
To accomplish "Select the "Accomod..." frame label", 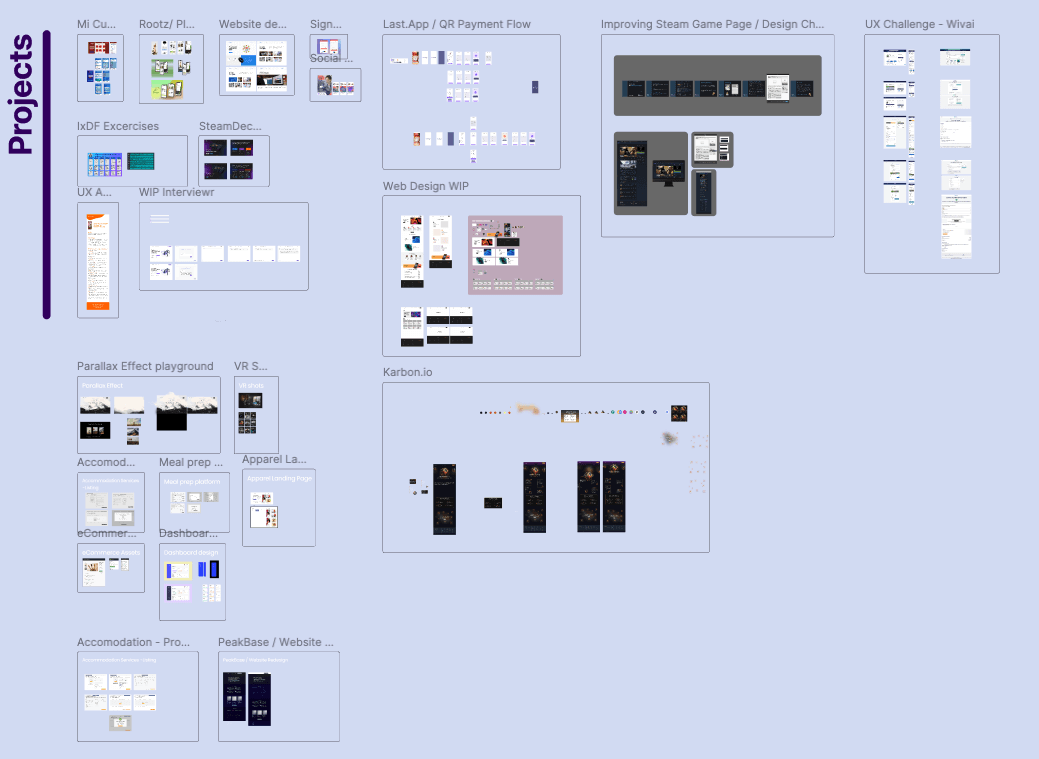I will (106, 462).
